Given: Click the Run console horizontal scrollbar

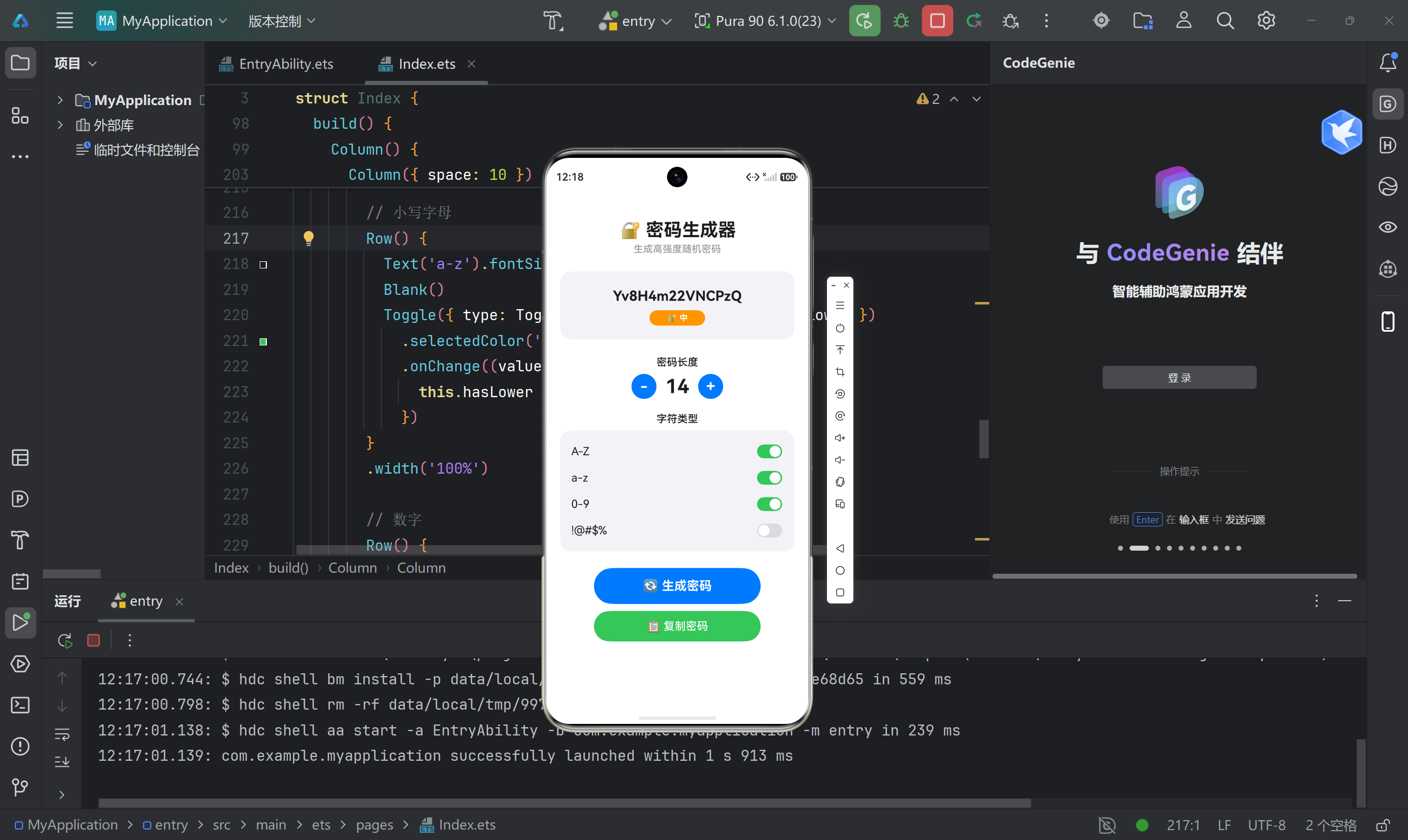Looking at the screenshot, I should click(x=565, y=803).
